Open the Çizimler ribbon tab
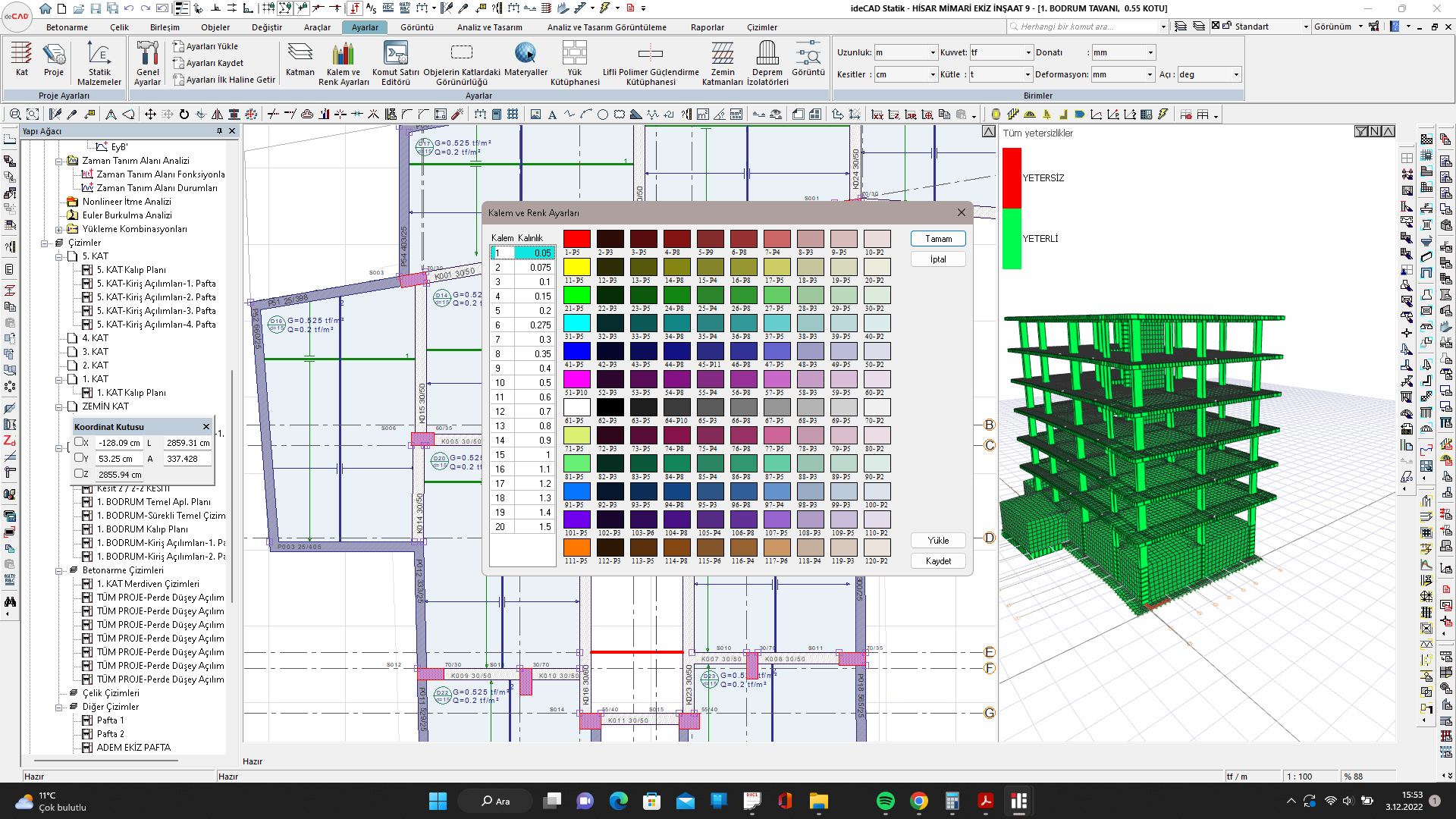 (762, 27)
